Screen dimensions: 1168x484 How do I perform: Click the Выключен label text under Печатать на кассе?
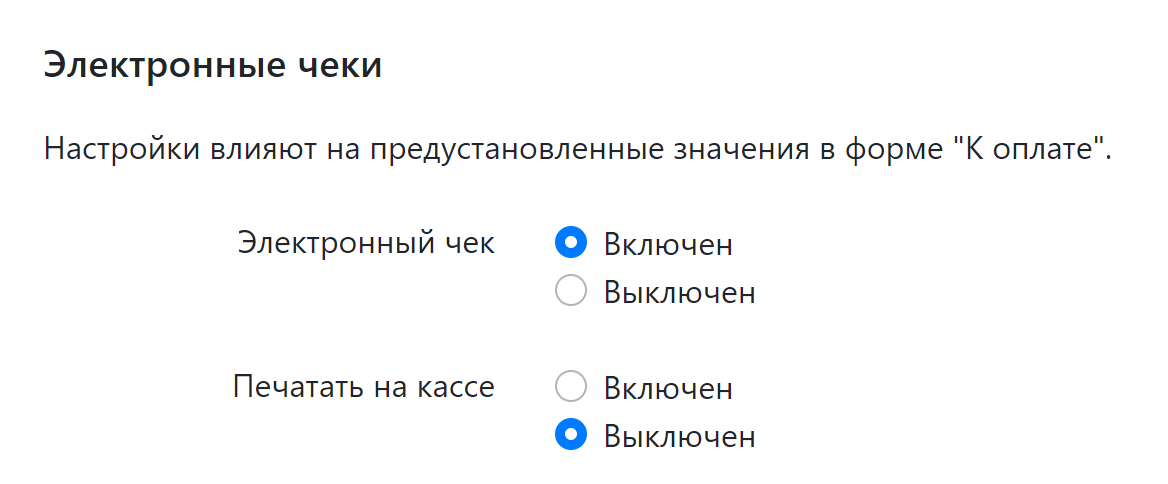pyautogui.click(x=679, y=437)
